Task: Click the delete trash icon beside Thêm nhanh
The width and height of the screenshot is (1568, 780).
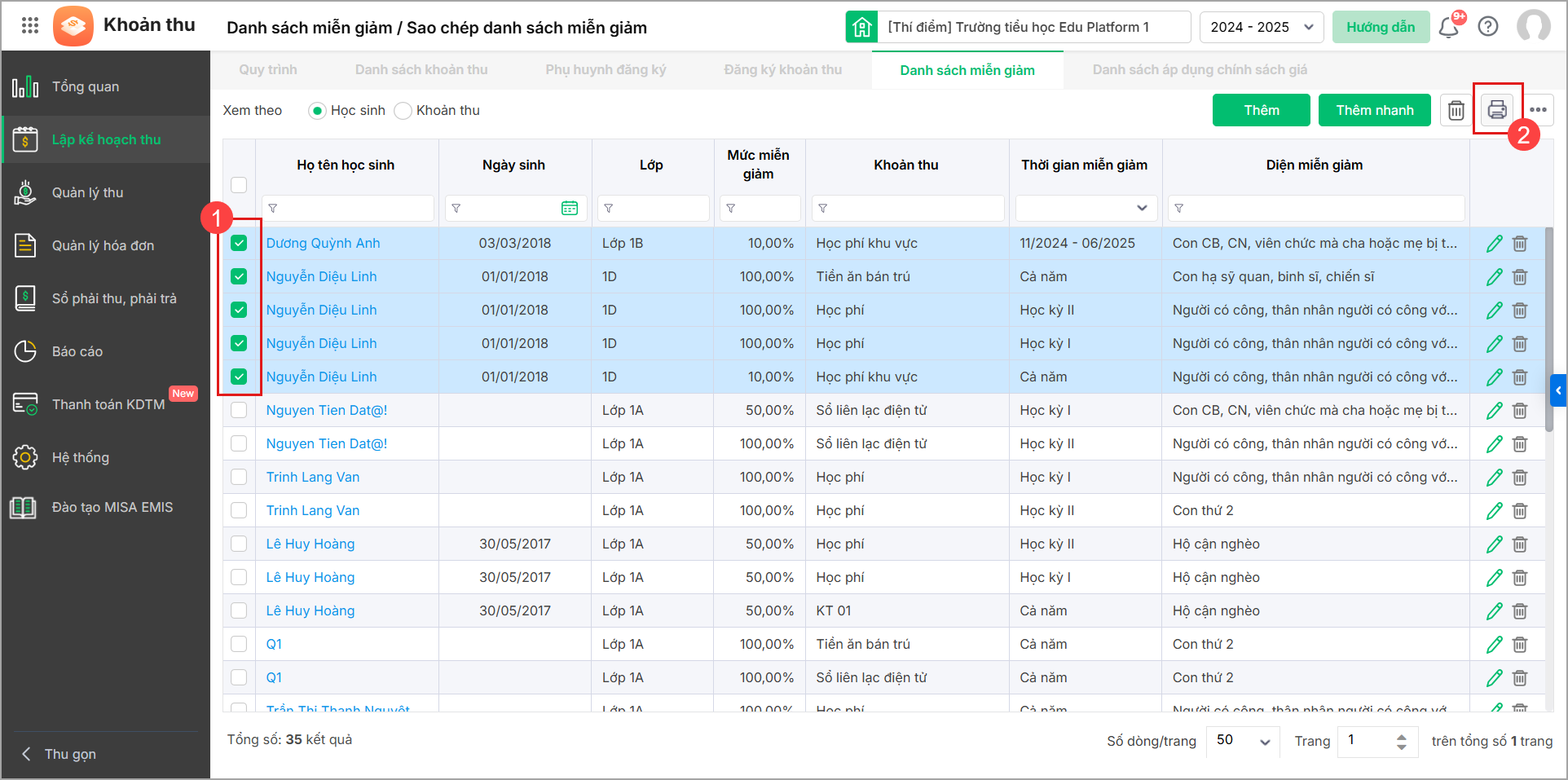Action: tap(1456, 110)
